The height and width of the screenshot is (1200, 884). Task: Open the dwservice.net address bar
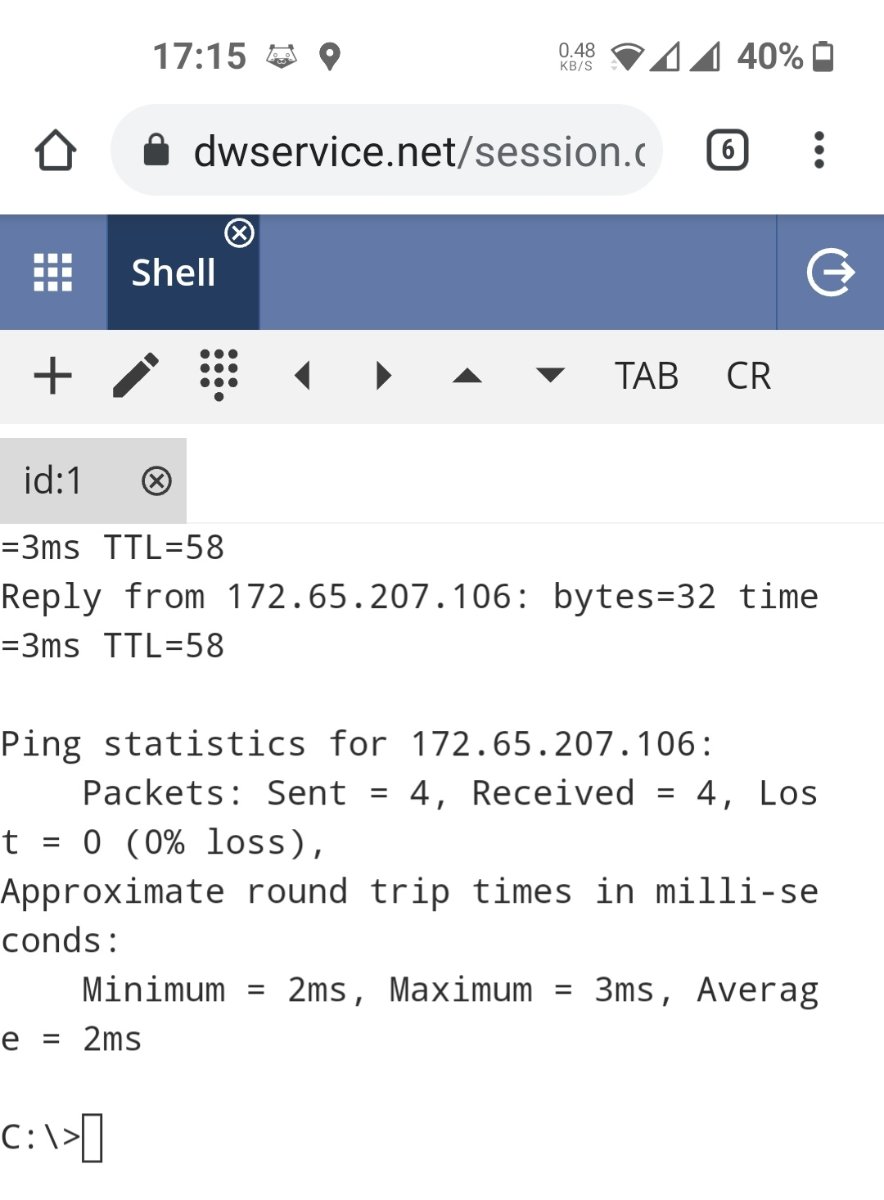pos(387,151)
